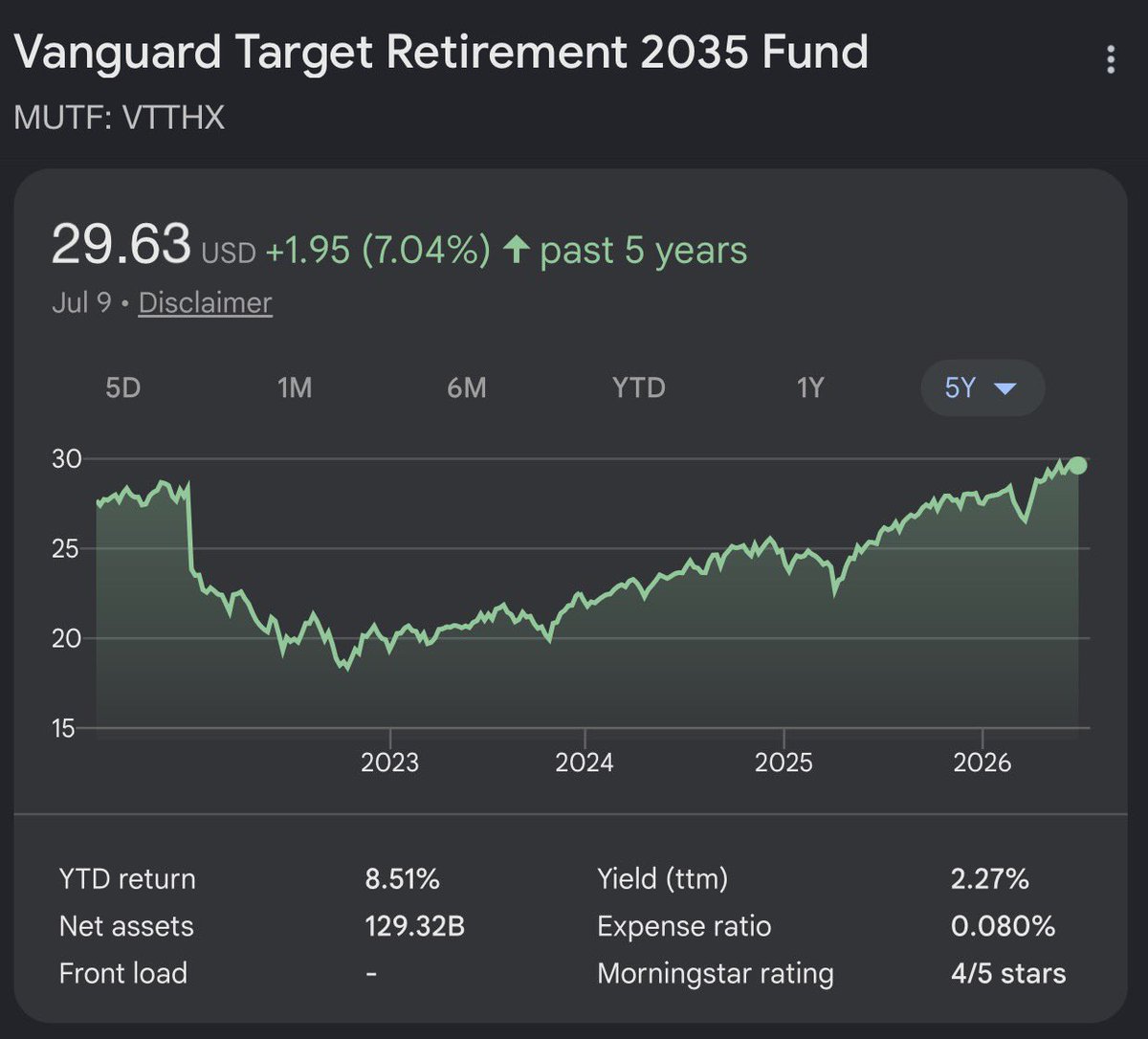Switch chart to 1Y range
The height and width of the screenshot is (1039, 1148).
point(810,387)
